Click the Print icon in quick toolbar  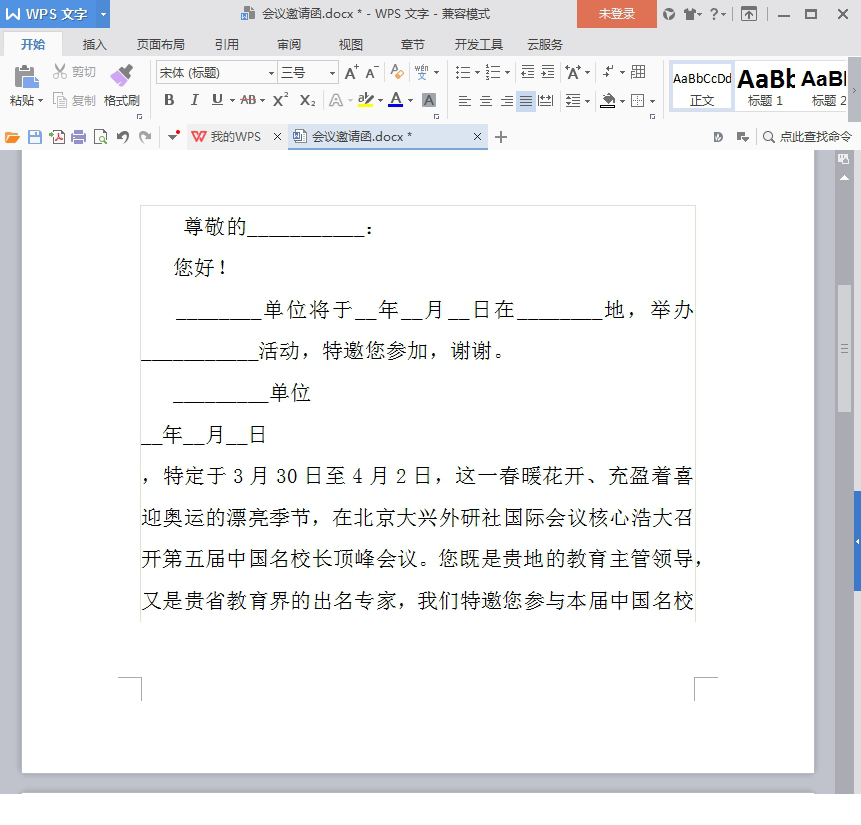[x=79, y=137]
